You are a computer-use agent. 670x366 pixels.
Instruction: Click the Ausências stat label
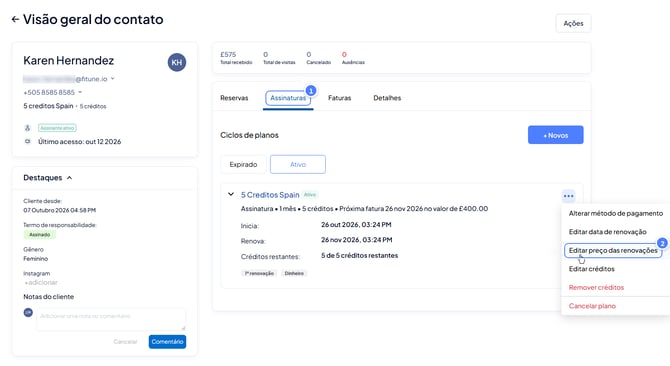353,62
